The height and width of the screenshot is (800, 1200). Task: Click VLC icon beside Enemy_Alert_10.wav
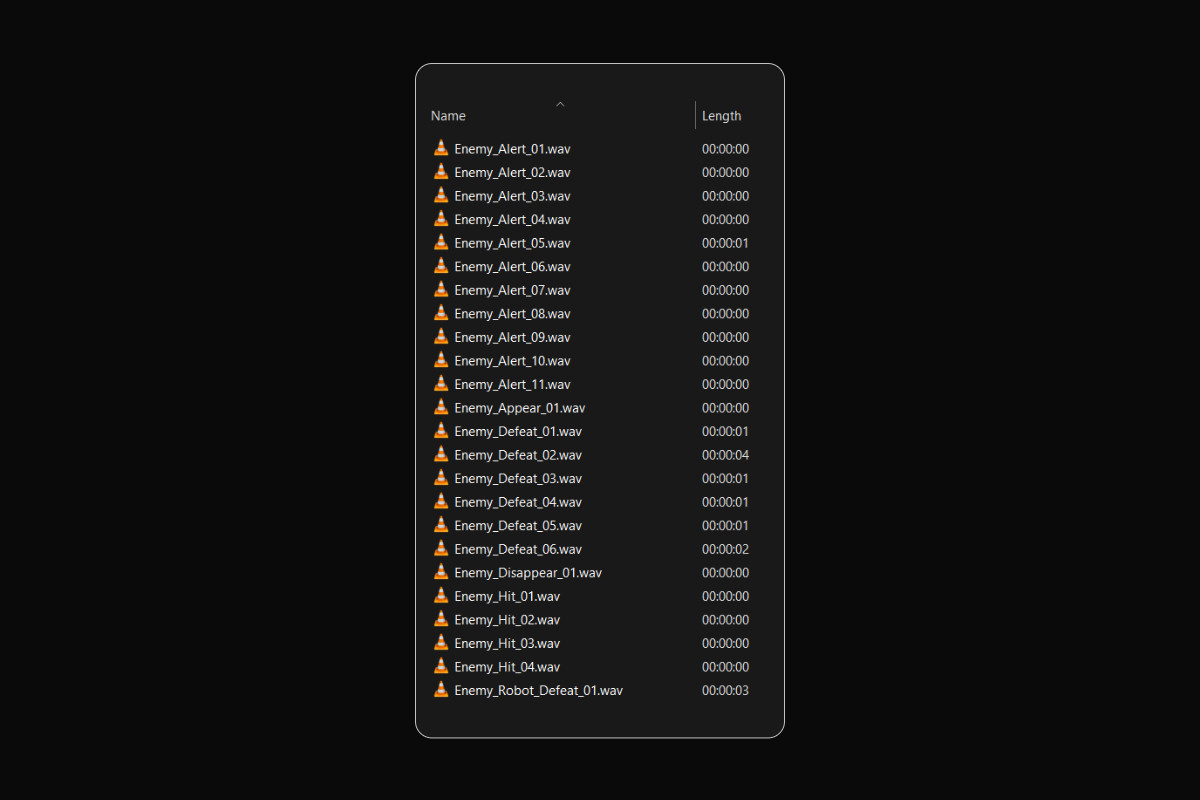441,360
